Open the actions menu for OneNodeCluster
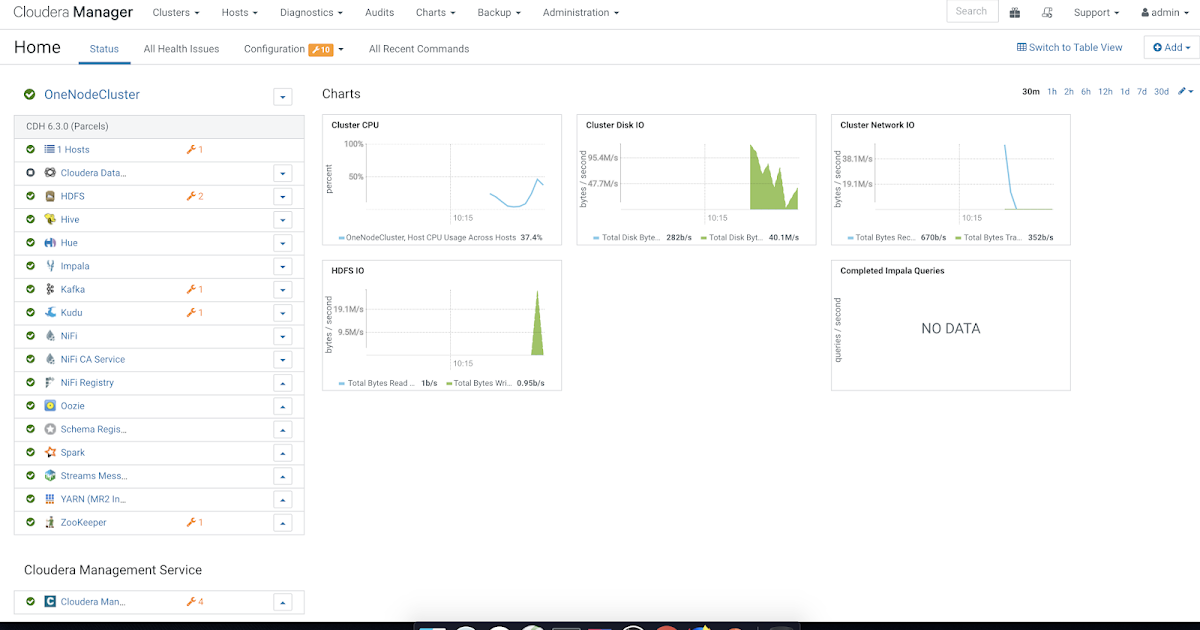 click(282, 96)
